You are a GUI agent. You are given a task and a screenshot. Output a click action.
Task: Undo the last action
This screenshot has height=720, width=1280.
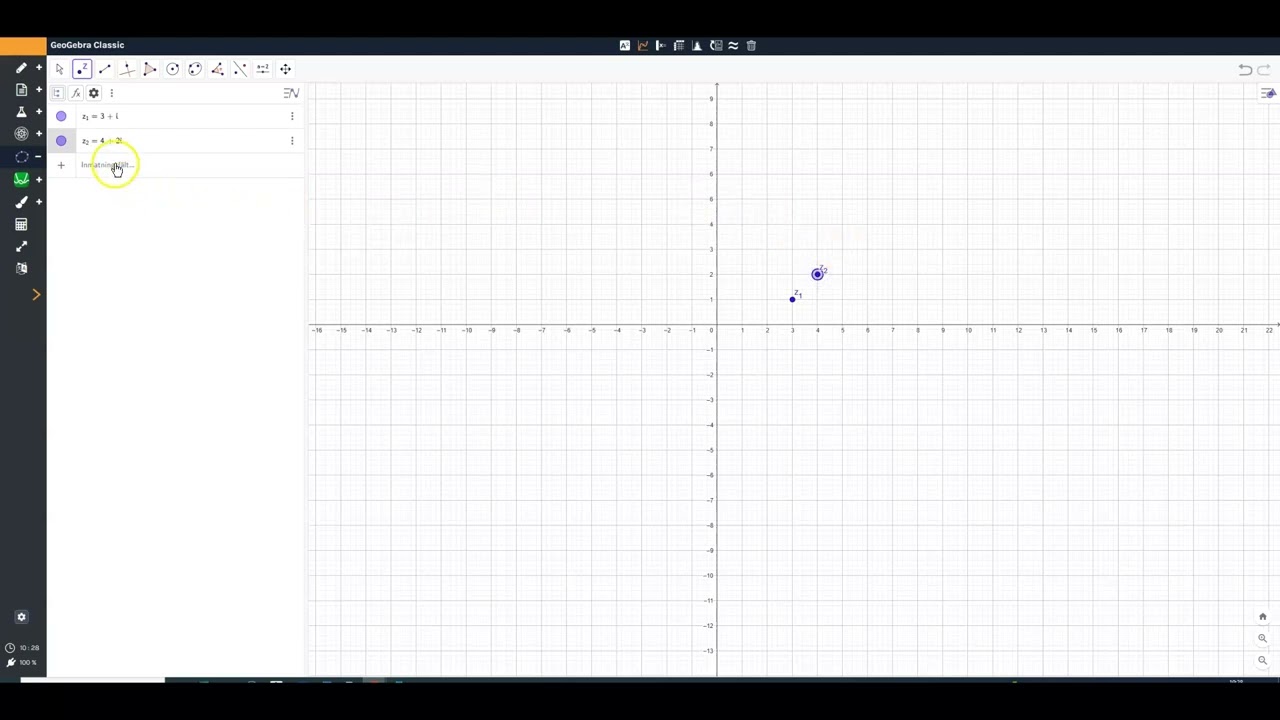point(1245,69)
